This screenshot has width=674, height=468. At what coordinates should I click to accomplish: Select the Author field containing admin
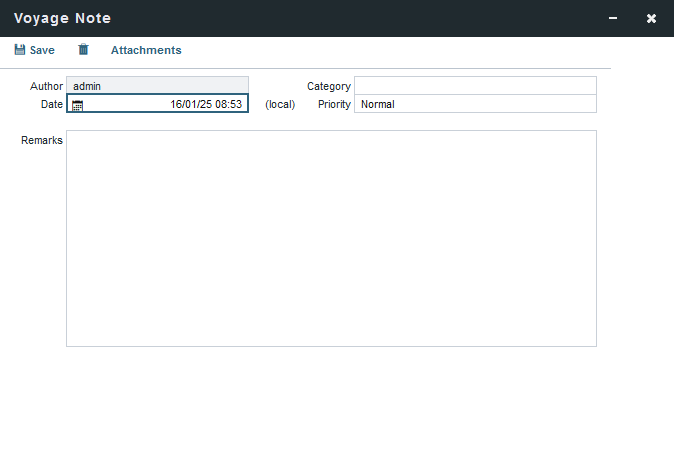click(157, 86)
